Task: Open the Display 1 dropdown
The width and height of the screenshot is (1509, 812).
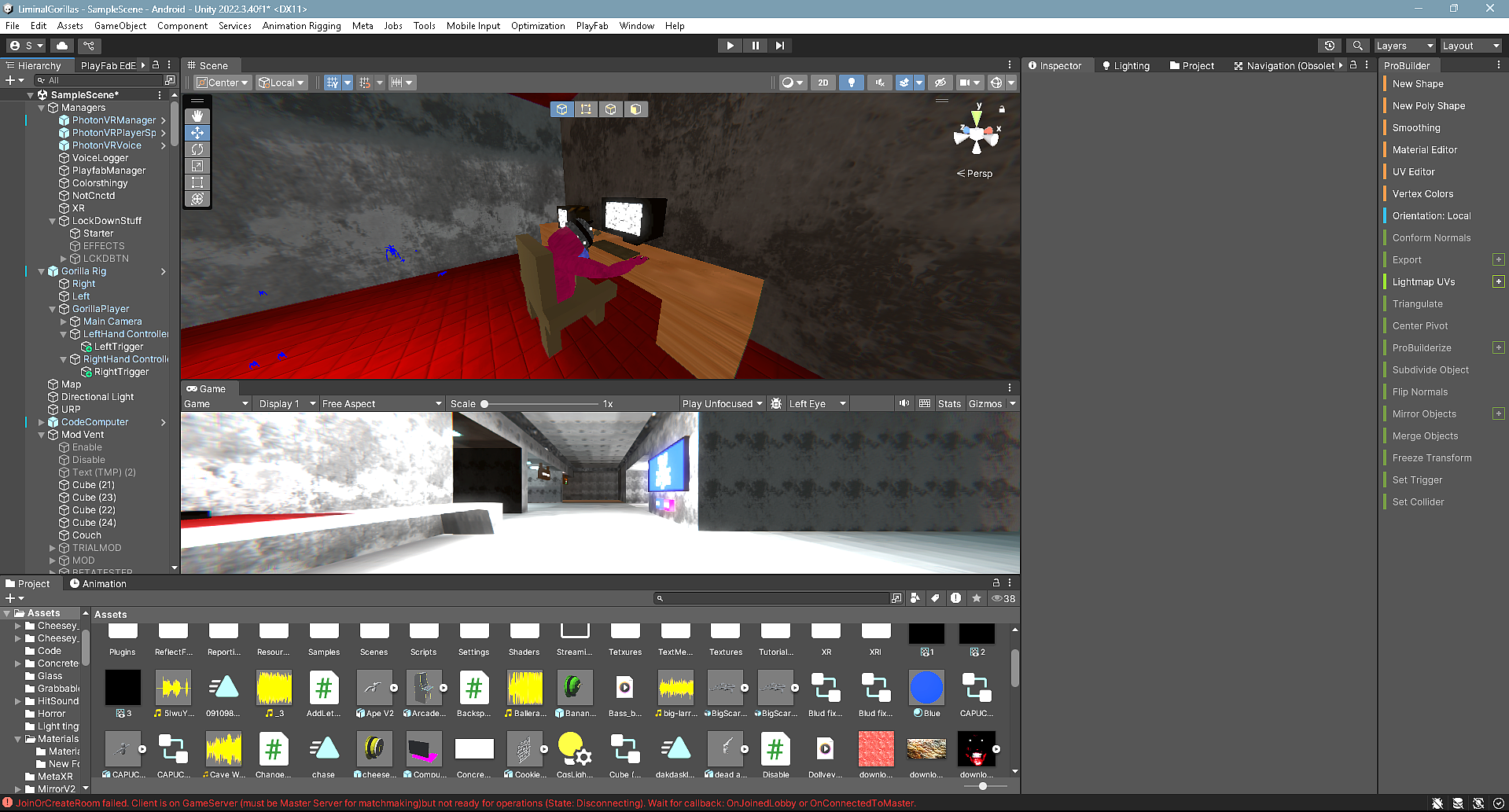Action: point(287,404)
